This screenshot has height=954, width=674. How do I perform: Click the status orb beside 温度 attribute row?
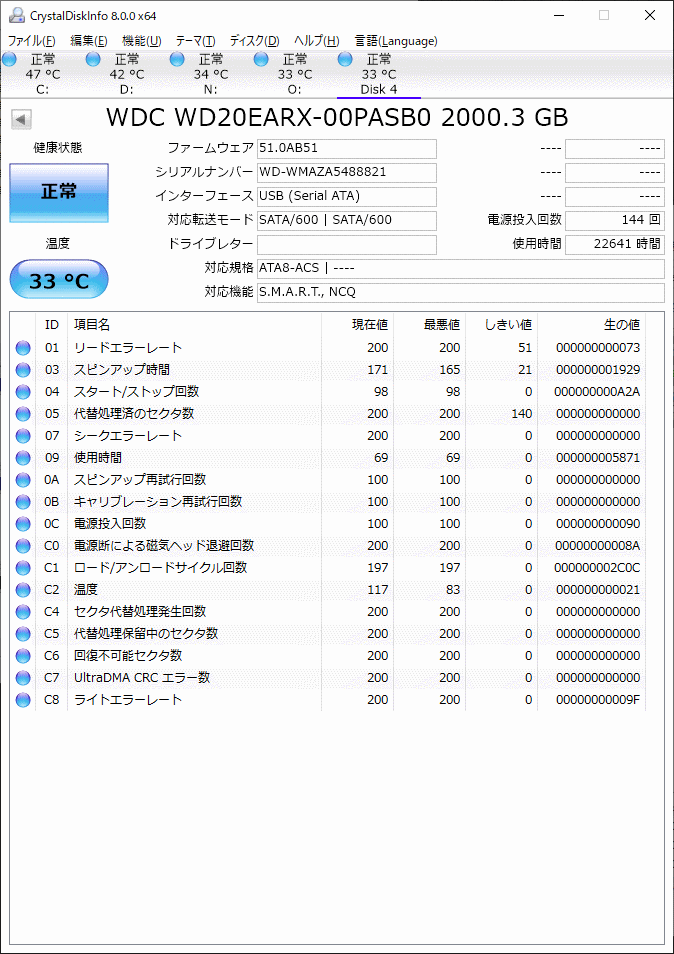(x=23, y=590)
